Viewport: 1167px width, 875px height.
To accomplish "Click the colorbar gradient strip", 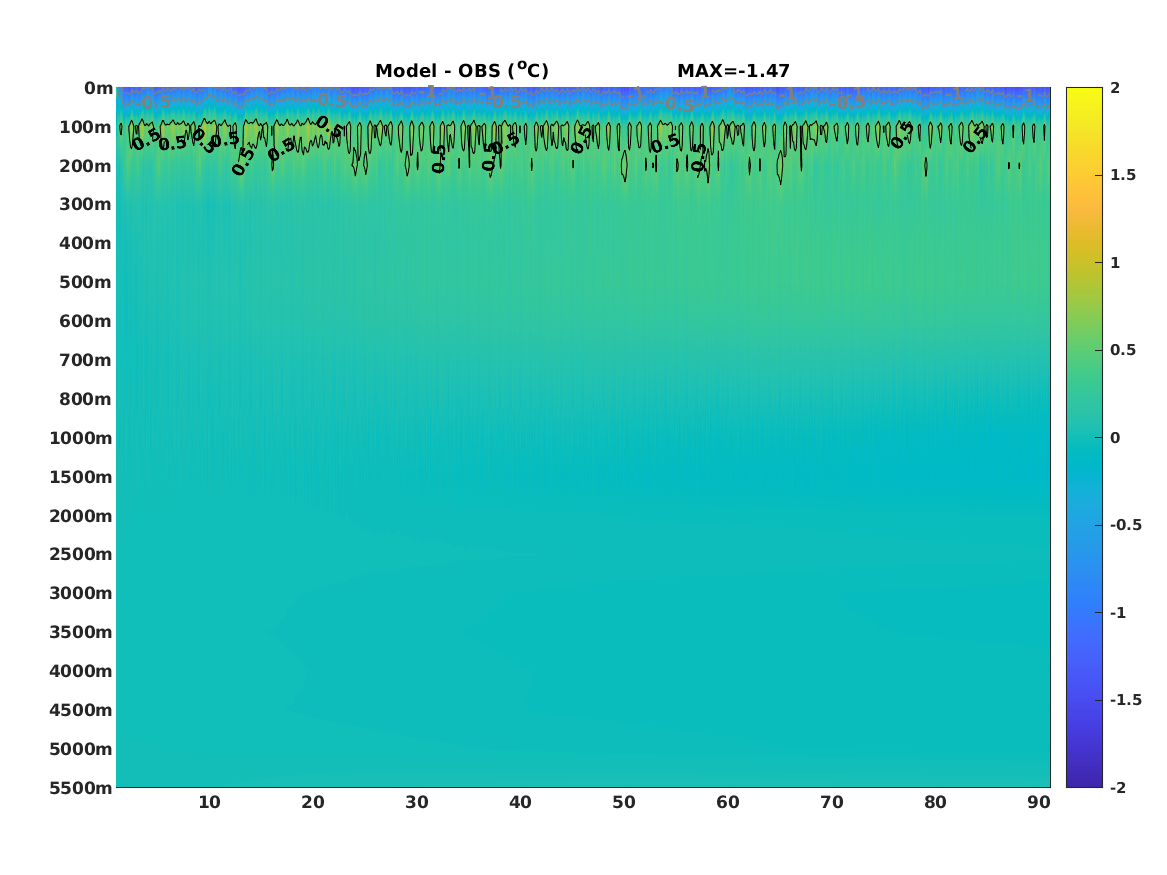I will coord(1084,437).
